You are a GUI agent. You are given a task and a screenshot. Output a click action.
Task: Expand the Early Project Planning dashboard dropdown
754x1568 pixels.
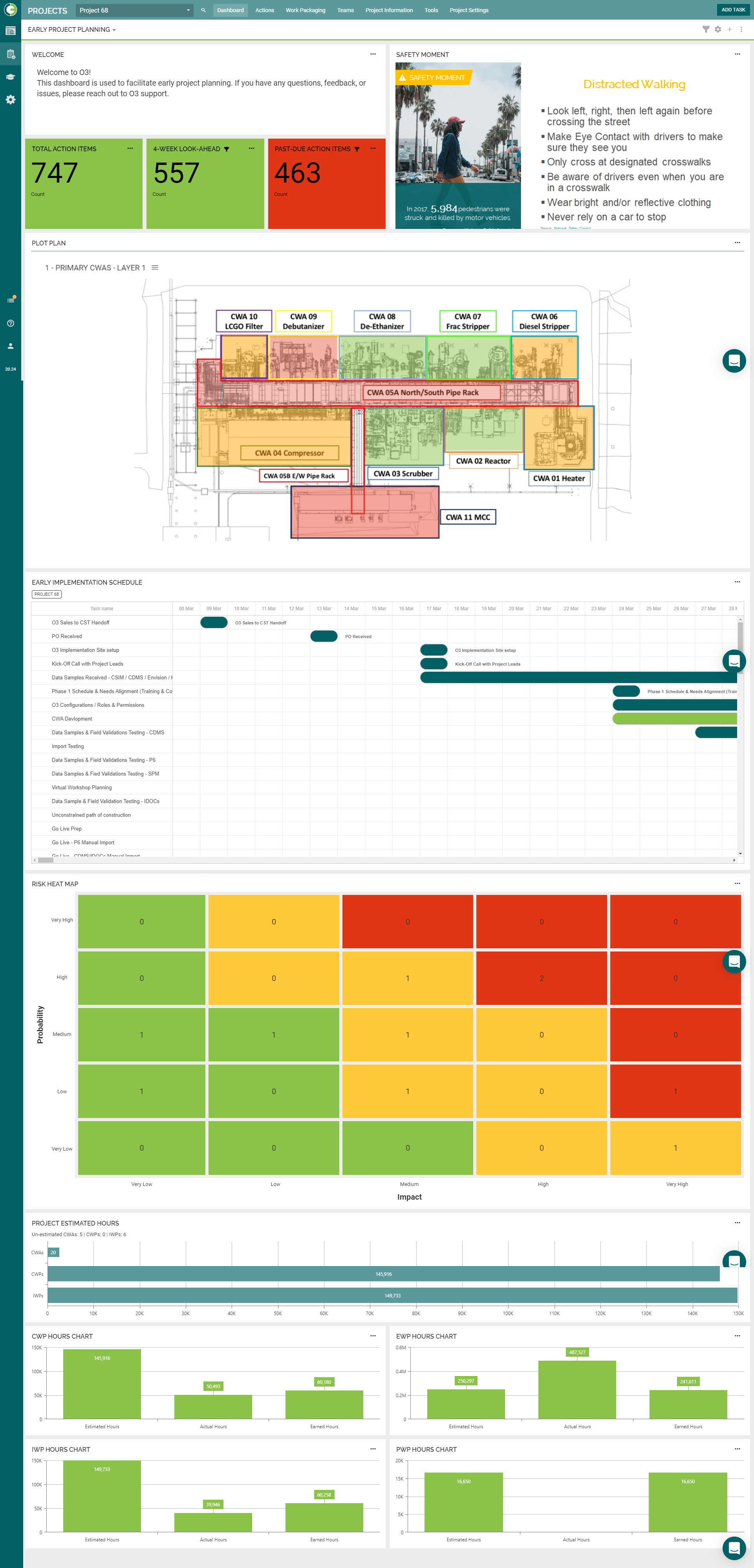tap(72, 29)
